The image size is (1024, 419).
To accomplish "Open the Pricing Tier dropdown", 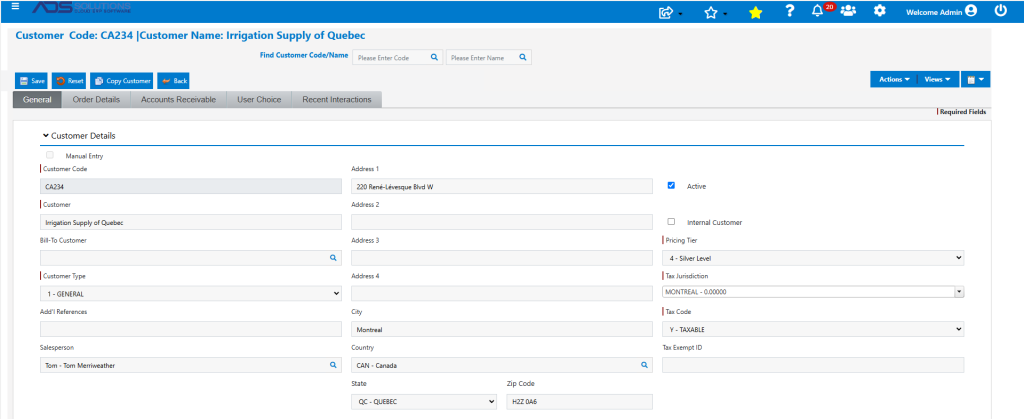I will point(813,258).
